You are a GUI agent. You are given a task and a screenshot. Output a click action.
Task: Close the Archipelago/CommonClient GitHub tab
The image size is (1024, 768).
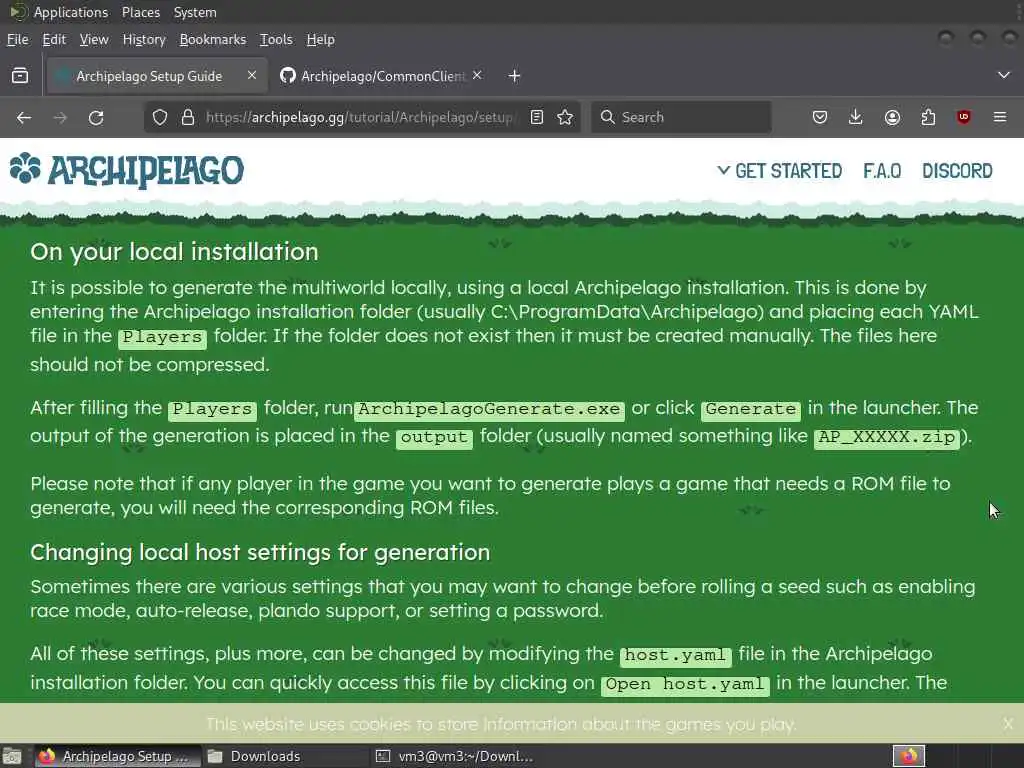[x=477, y=76]
